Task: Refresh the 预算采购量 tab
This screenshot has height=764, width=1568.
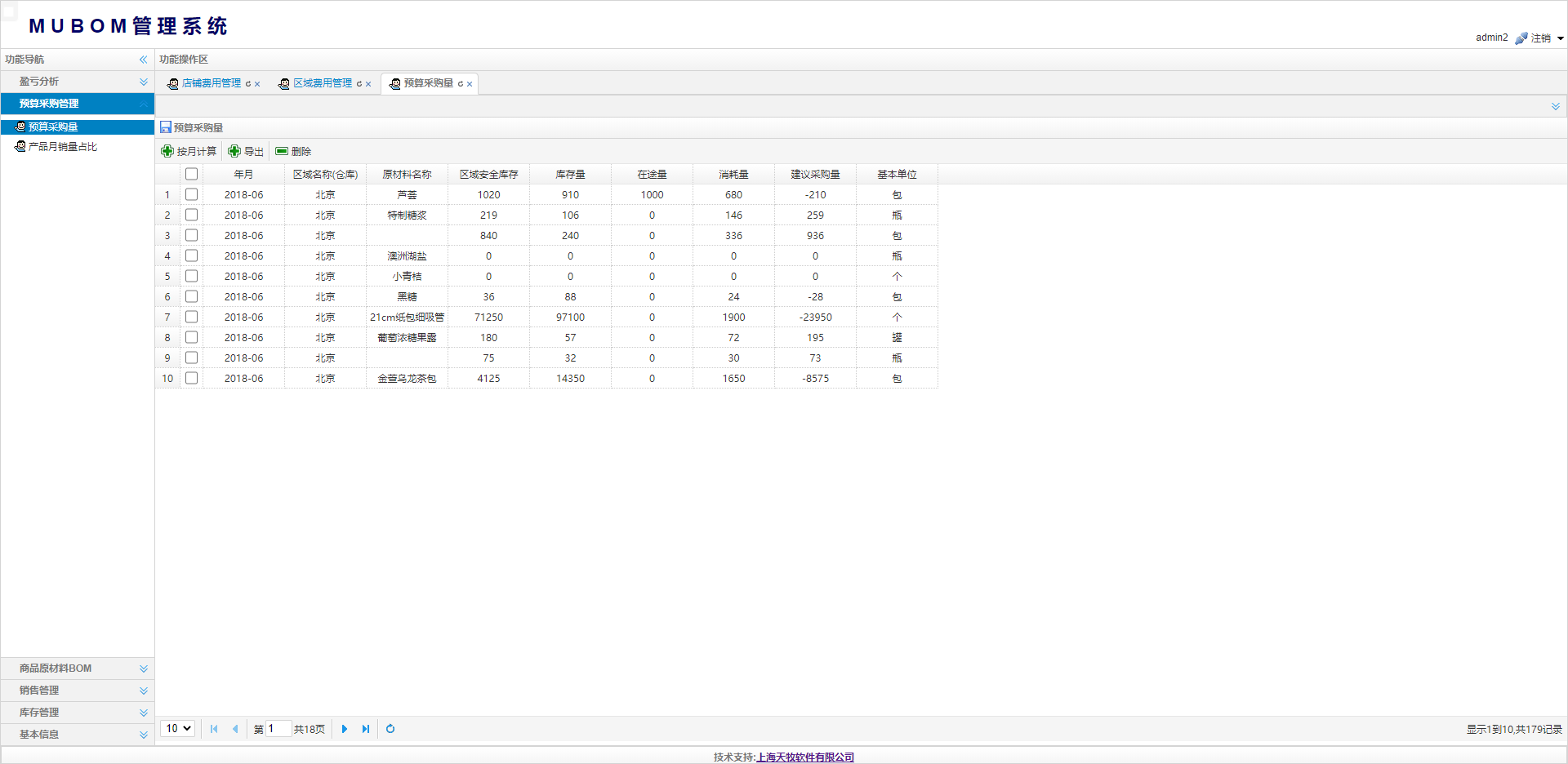Action: [461, 84]
